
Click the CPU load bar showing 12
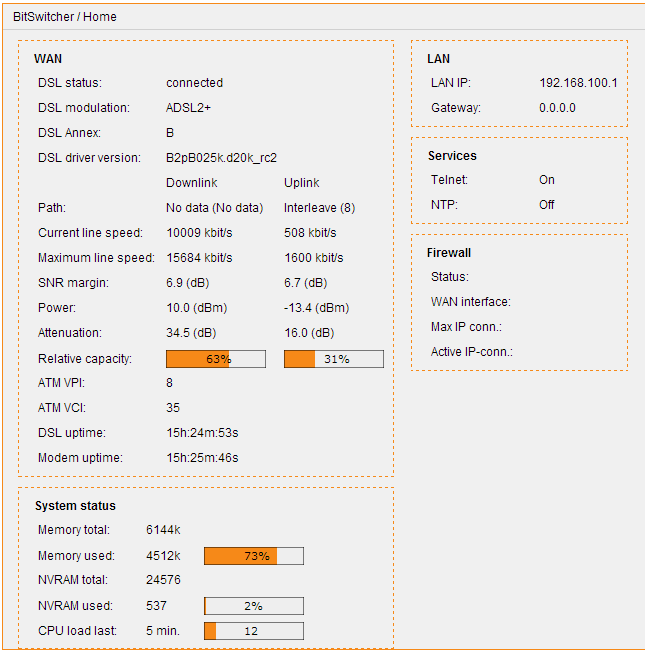click(254, 631)
